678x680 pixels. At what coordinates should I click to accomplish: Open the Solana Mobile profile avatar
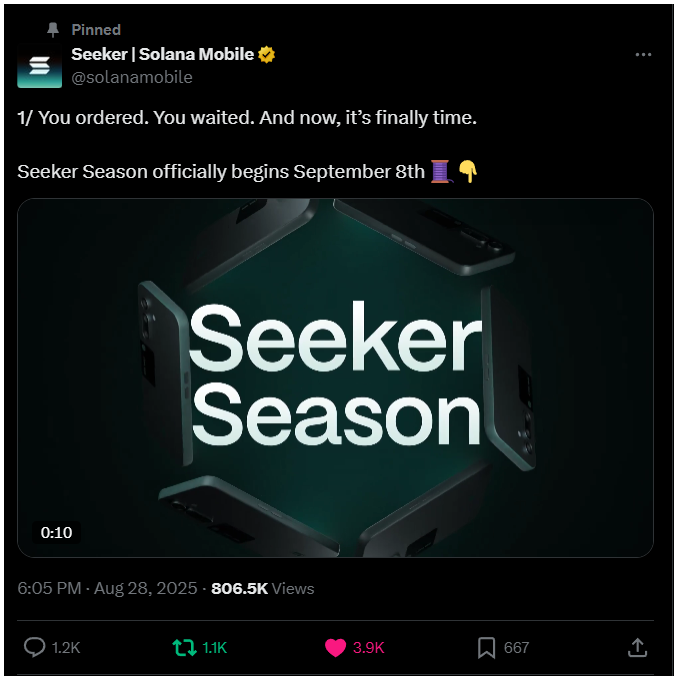(x=39, y=66)
